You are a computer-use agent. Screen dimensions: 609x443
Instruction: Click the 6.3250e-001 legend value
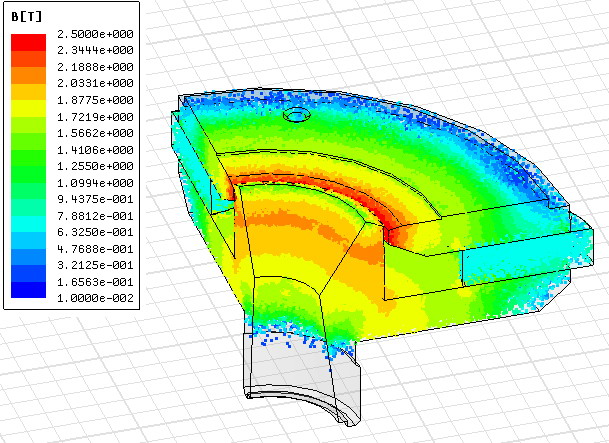[x=96, y=232]
